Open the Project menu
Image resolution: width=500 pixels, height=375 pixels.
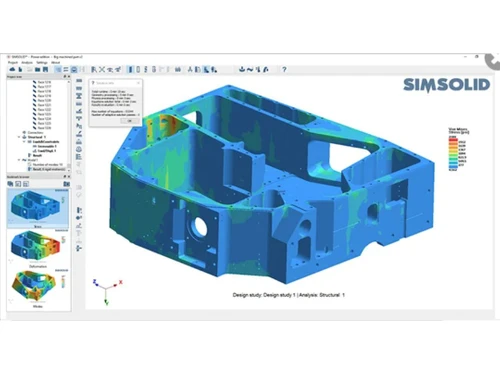(x=13, y=62)
